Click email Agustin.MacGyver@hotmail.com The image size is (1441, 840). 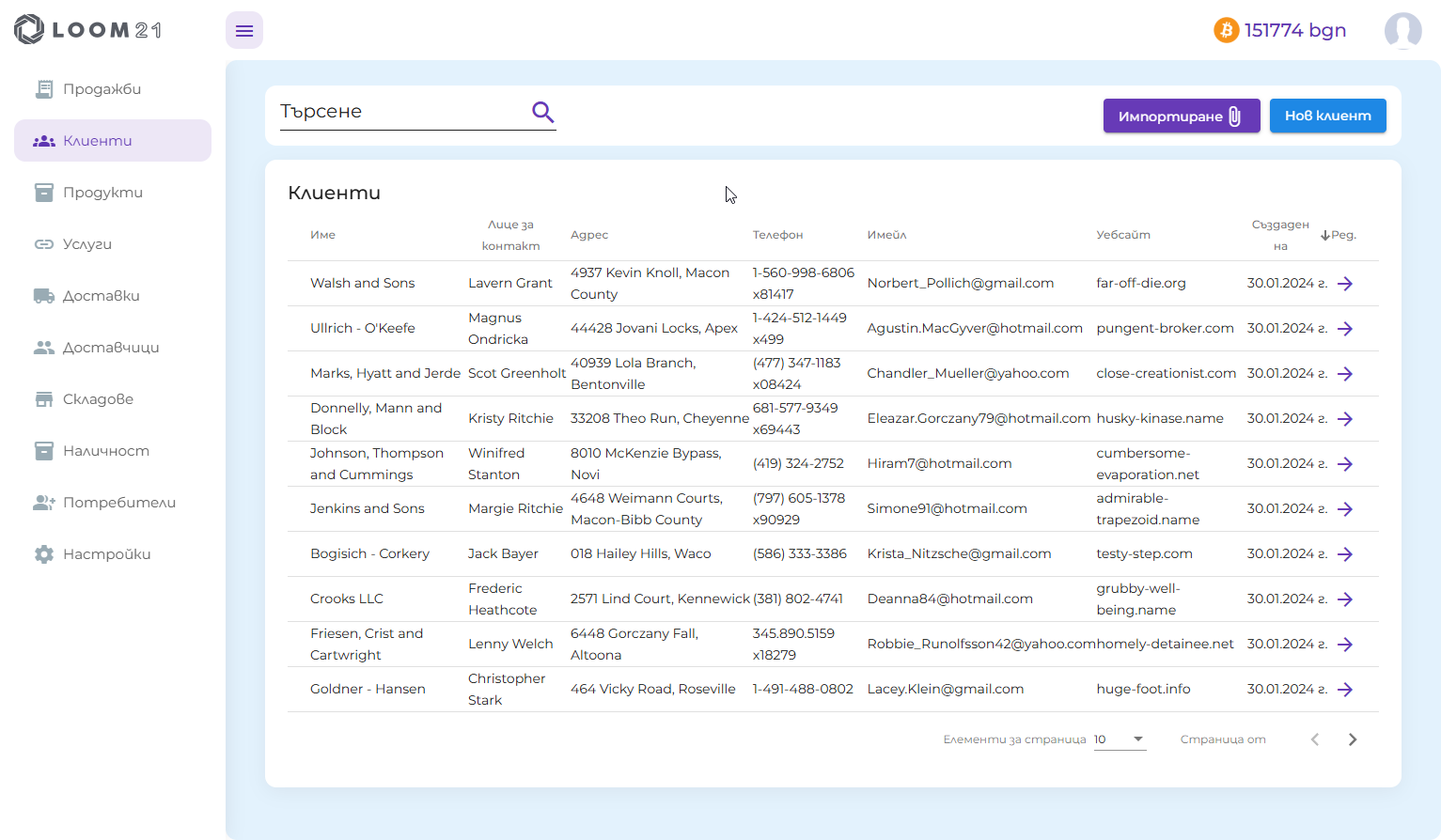tap(975, 329)
